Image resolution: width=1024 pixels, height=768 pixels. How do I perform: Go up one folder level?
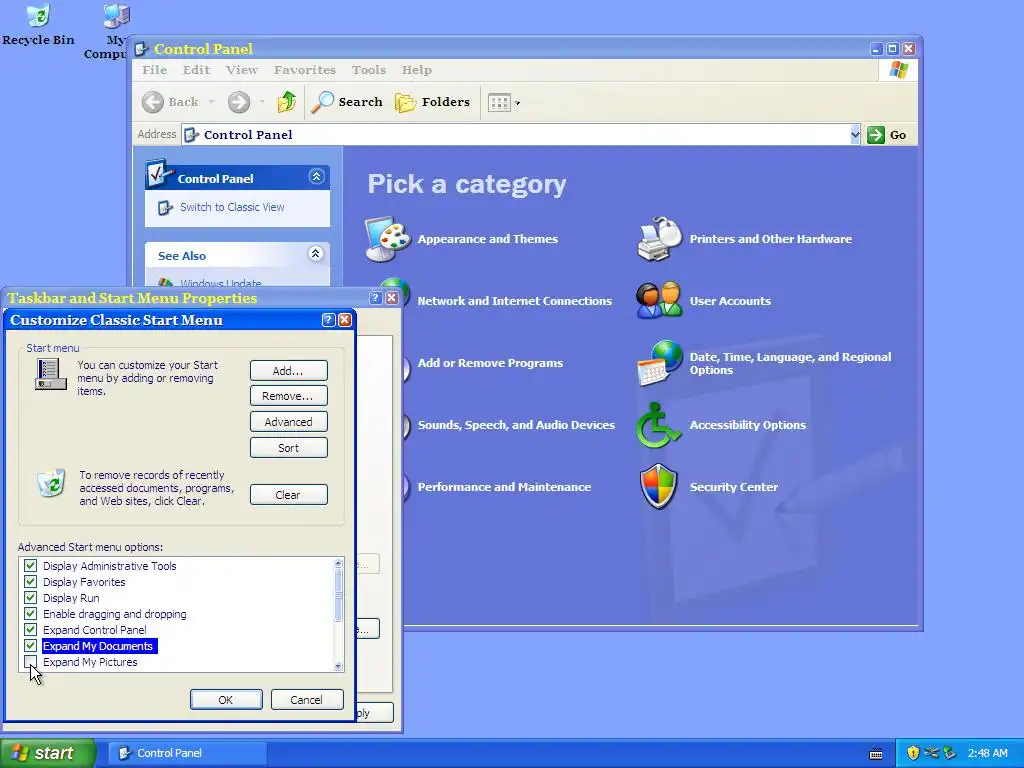287,102
